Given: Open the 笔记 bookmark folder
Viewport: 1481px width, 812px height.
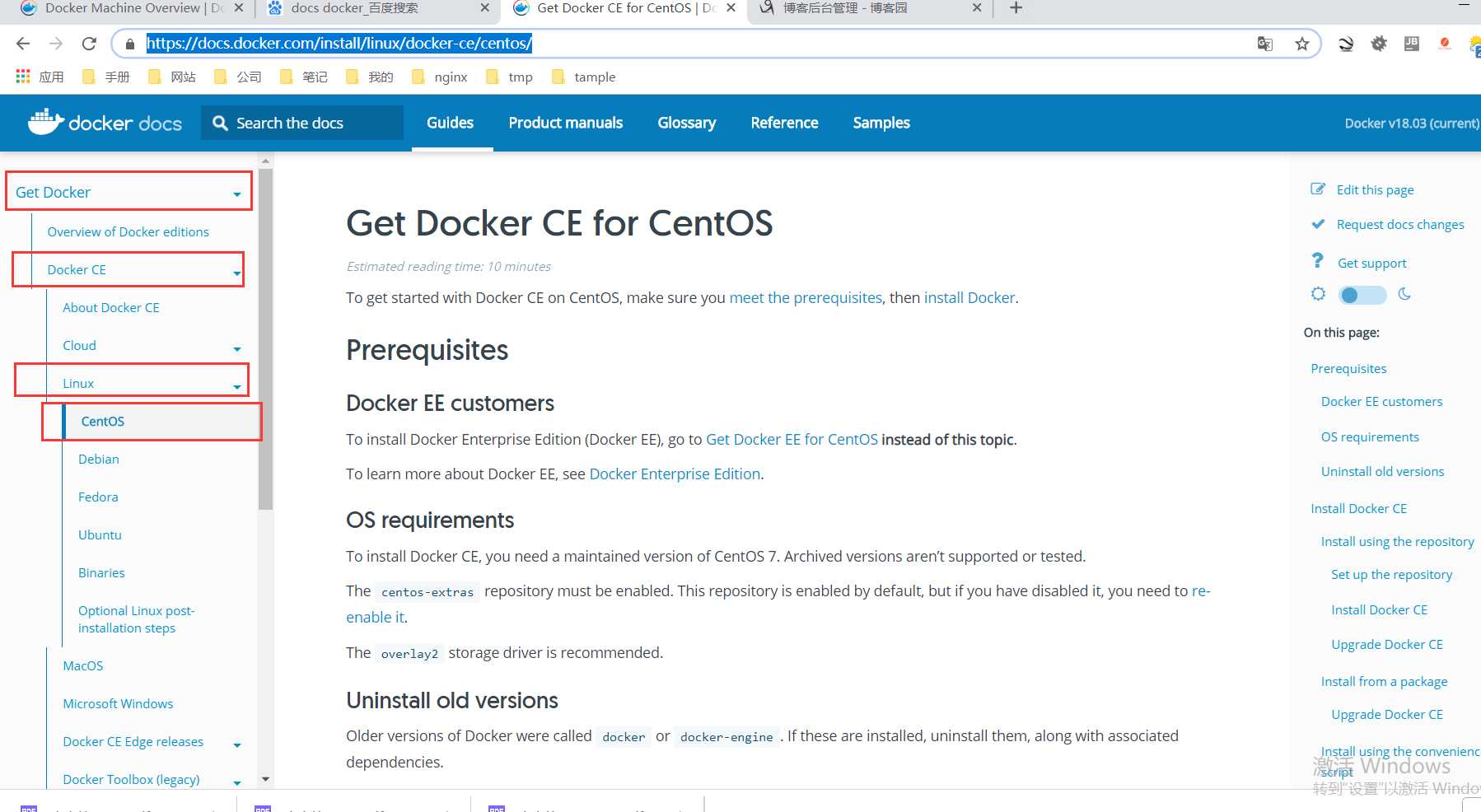Looking at the screenshot, I should (304, 77).
